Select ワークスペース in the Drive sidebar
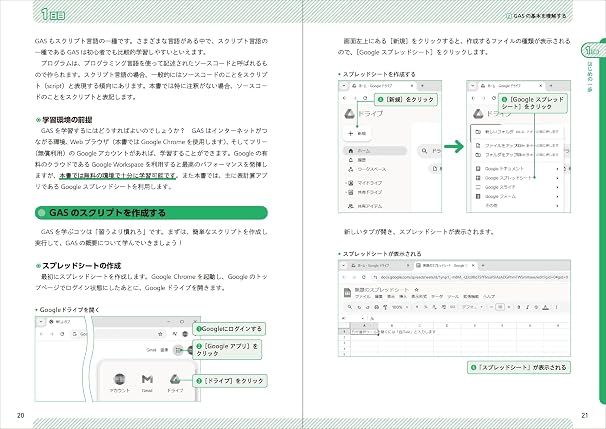This screenshot has width=606, height=429. pos(371,169)
